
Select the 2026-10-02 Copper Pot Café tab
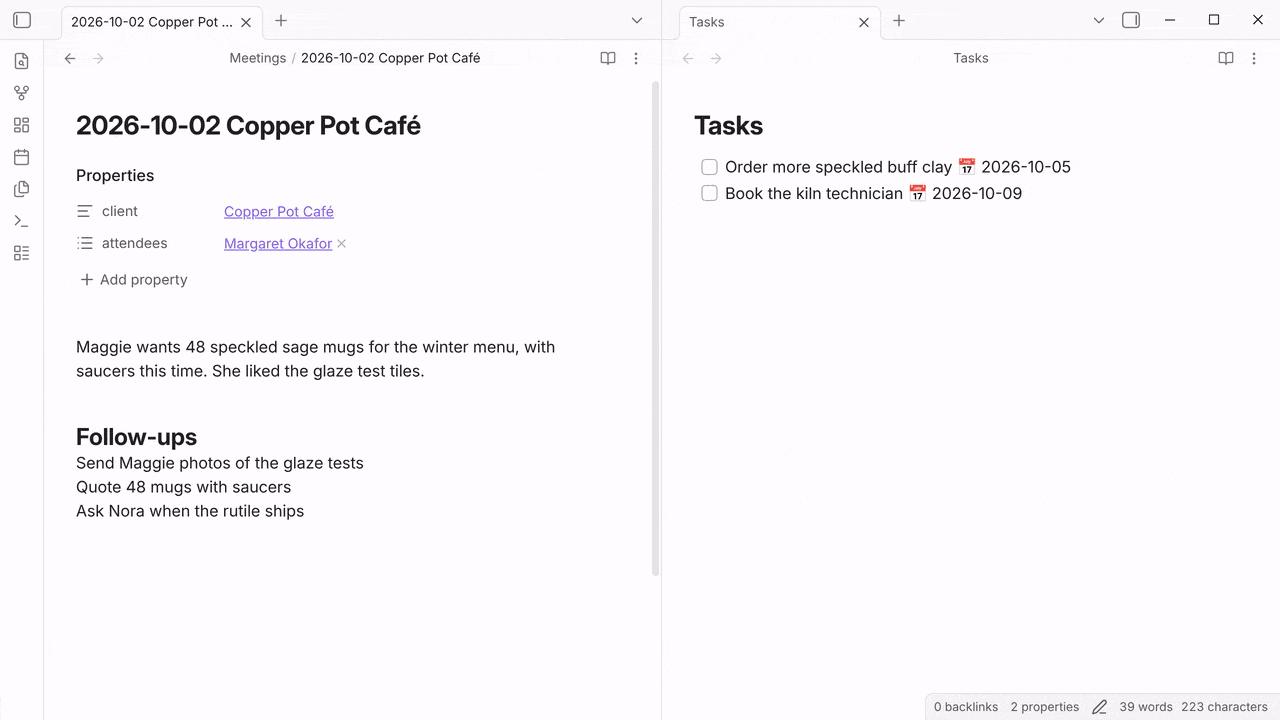click(161, 22)
